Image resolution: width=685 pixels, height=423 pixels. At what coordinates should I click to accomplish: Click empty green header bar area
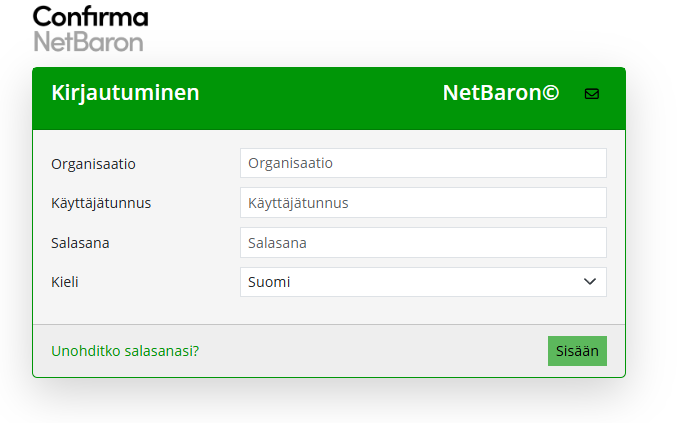pyautogui.click(x=320, y=94)
